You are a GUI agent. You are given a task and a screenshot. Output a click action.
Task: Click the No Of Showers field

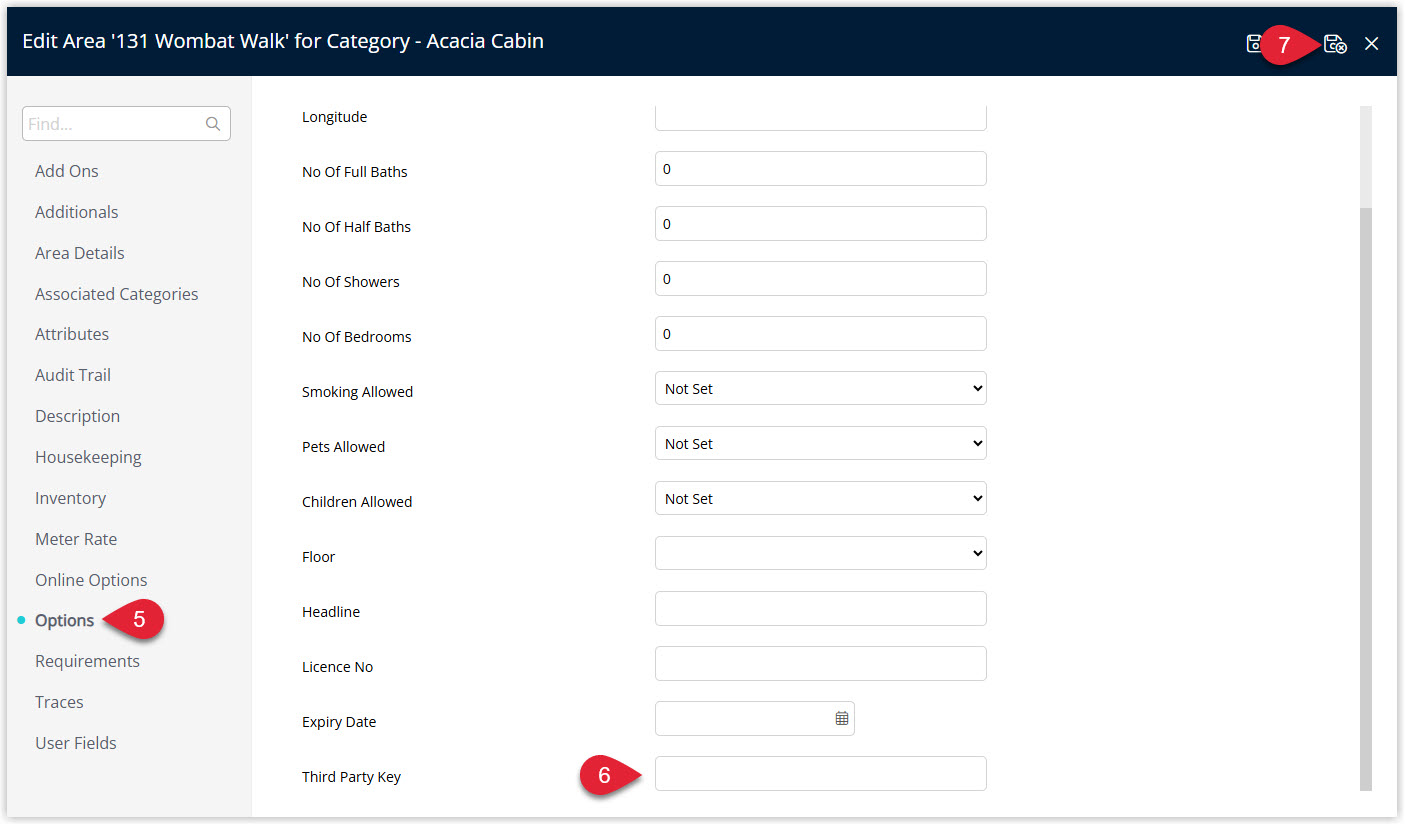(821, 278)
